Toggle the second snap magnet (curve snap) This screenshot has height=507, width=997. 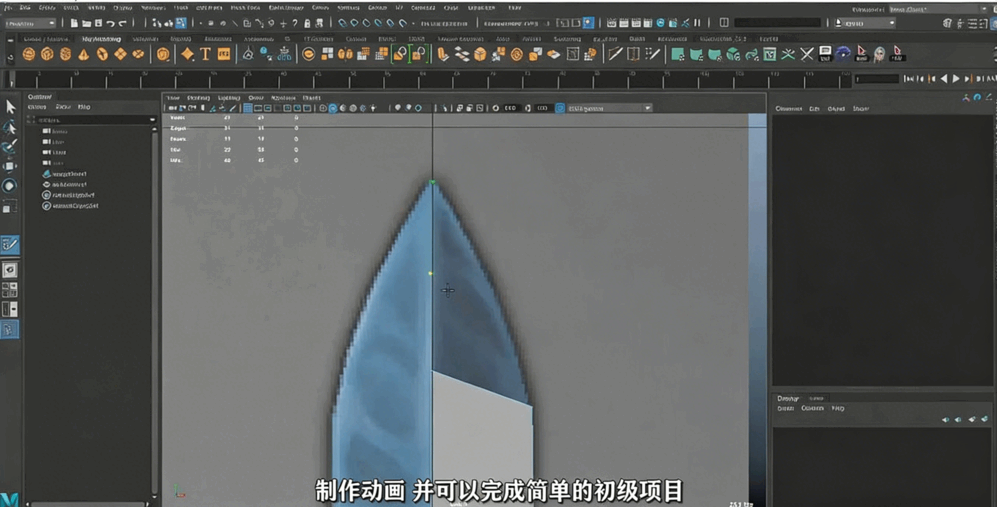[355, 24]
